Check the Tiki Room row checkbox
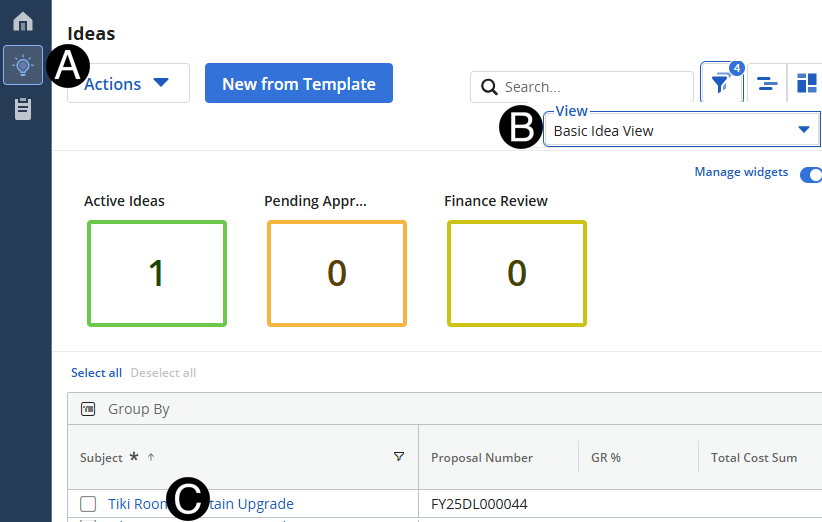 point(88,504)
